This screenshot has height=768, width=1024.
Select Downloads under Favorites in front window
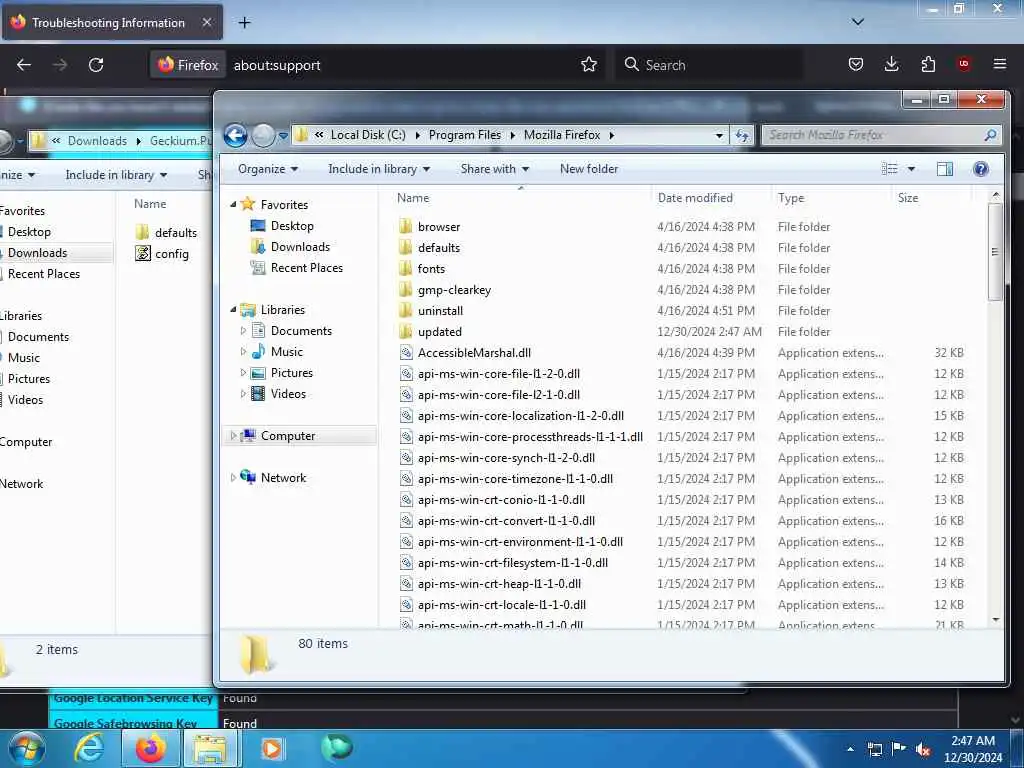click(x=300, y=247)
